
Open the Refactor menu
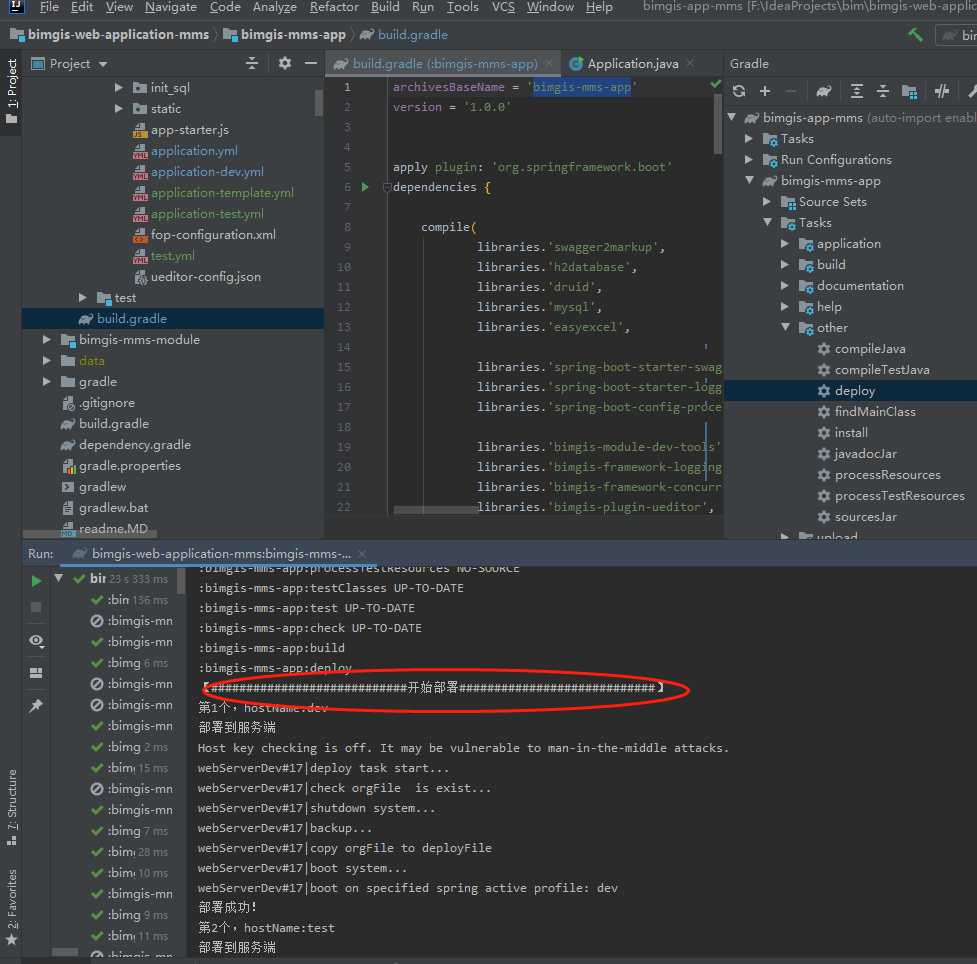tap(333, 7)
